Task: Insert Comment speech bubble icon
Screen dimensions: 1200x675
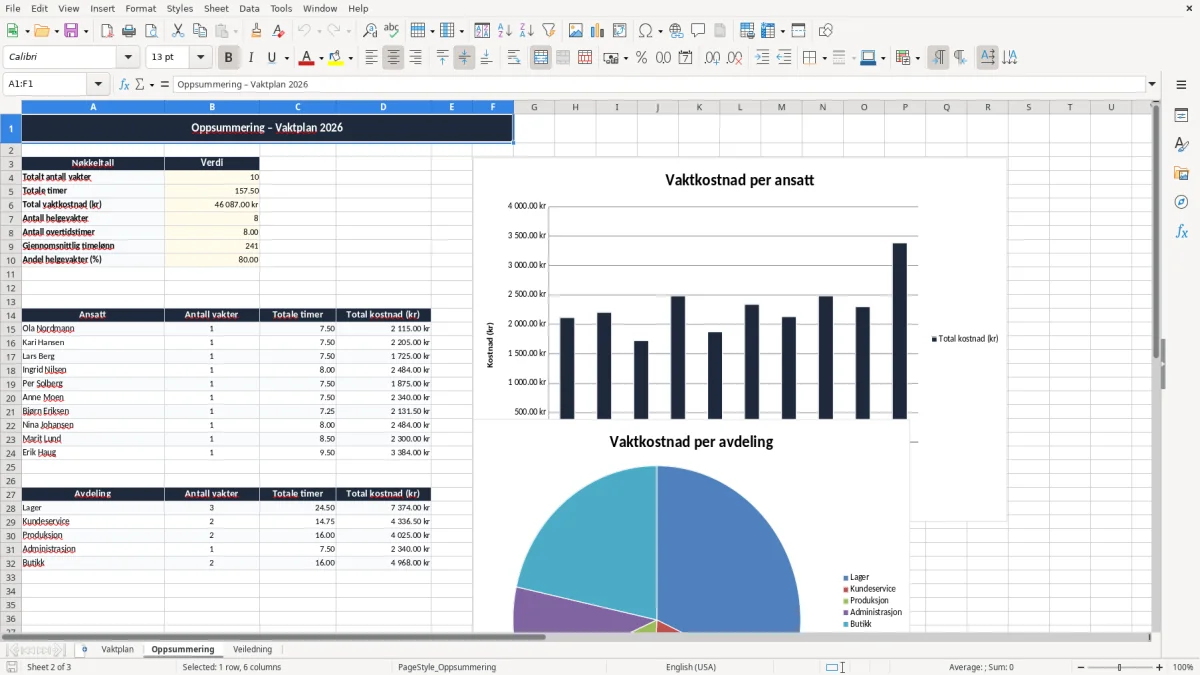Action: tap(698, 31)
